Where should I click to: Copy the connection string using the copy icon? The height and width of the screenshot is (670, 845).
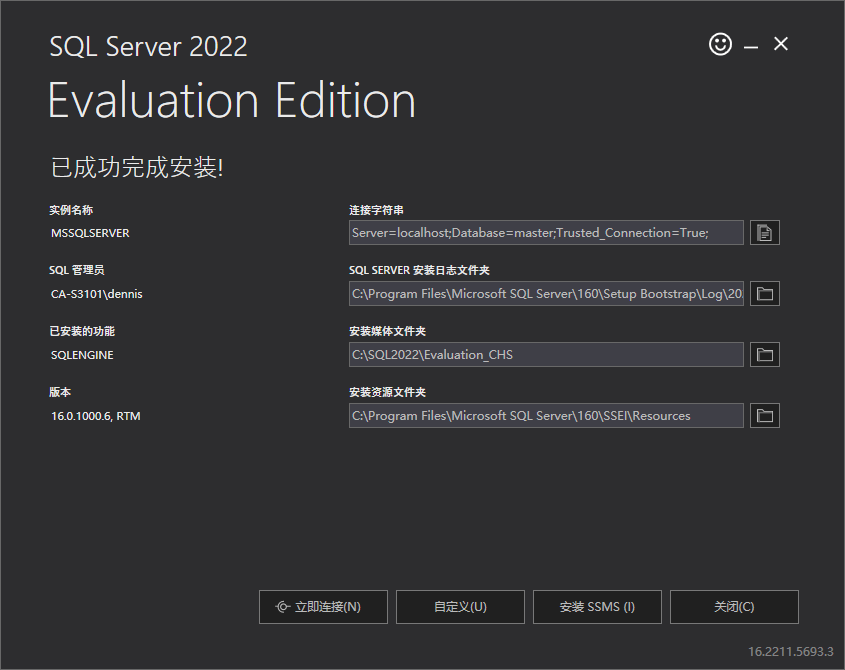(x=764, y=233)
